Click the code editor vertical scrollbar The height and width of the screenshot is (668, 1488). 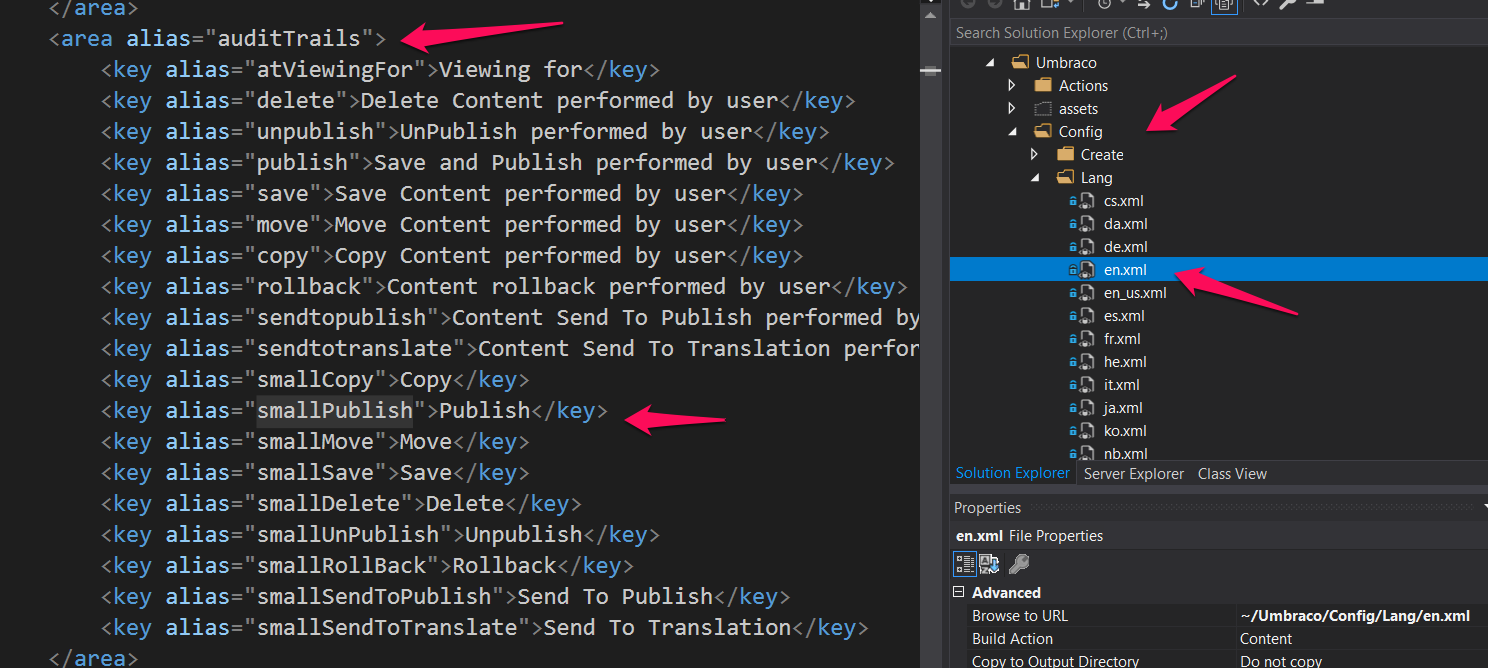point(931,334)
